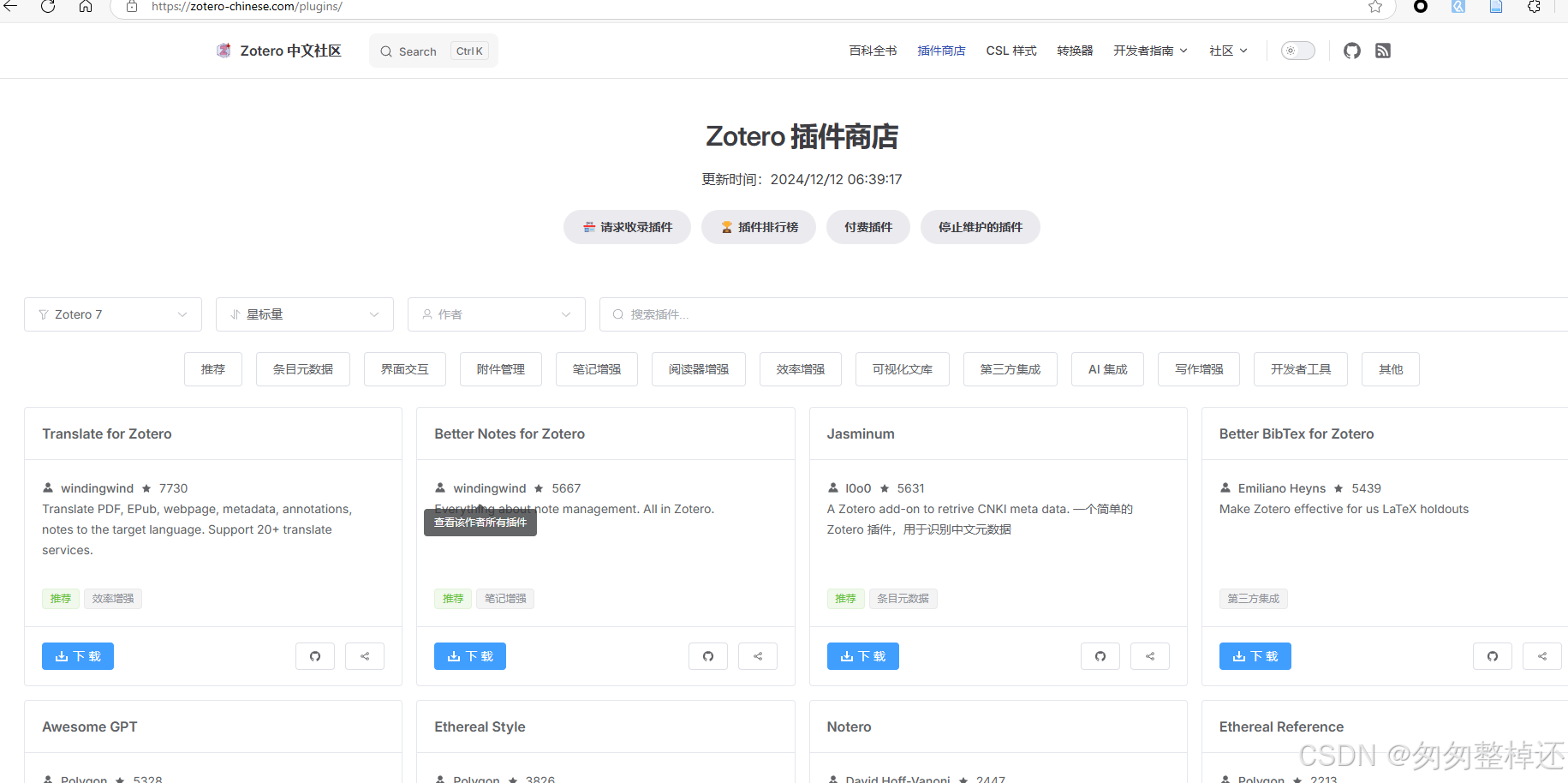Open the site Search box with Ctrl K

point(433,51)
